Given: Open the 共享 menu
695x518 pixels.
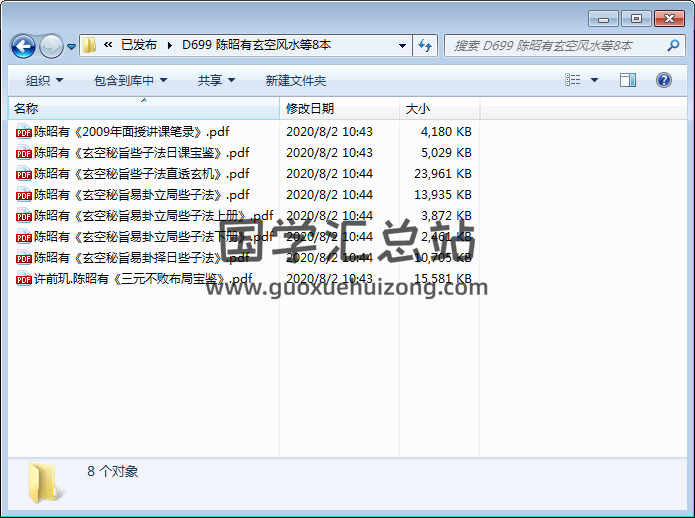Looking at the screenshot, I should point(216,80).
